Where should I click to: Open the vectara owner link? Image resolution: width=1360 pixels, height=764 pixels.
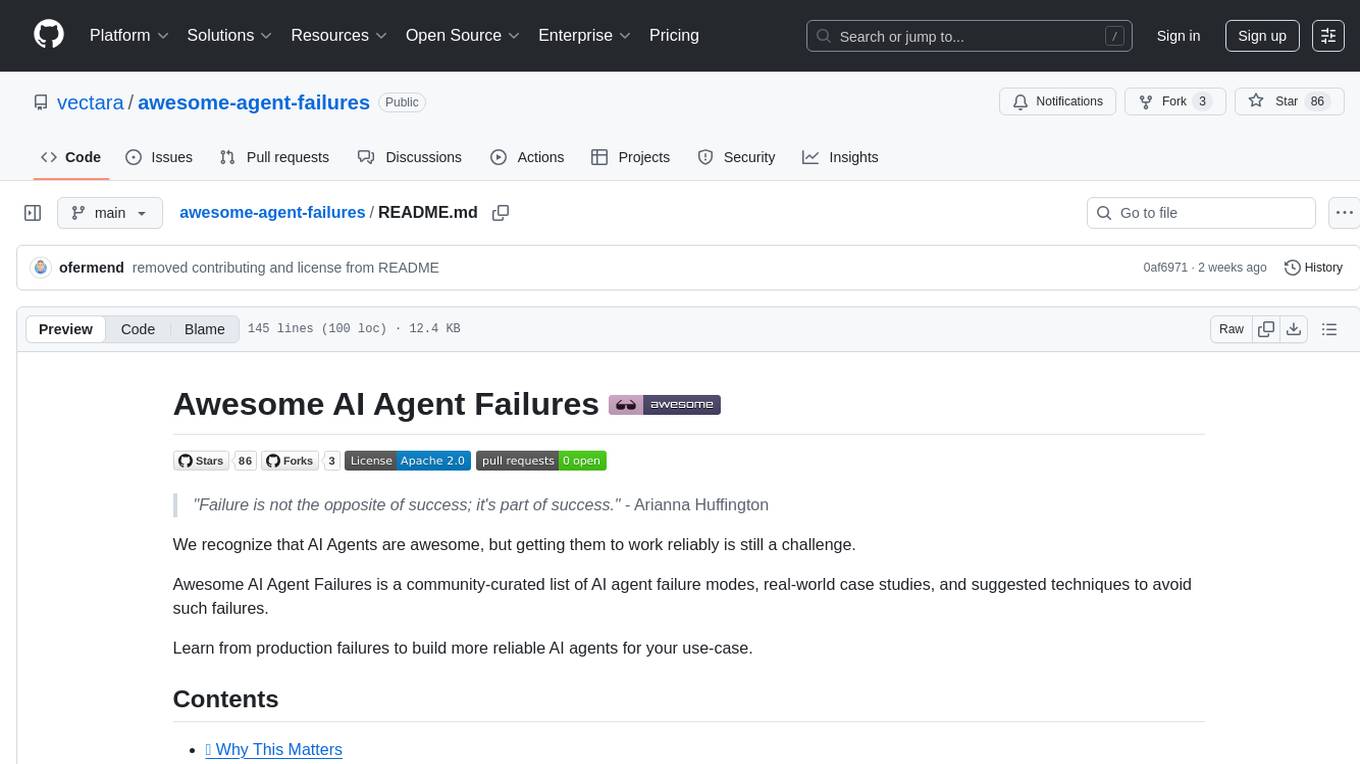(x=90, y=102)
